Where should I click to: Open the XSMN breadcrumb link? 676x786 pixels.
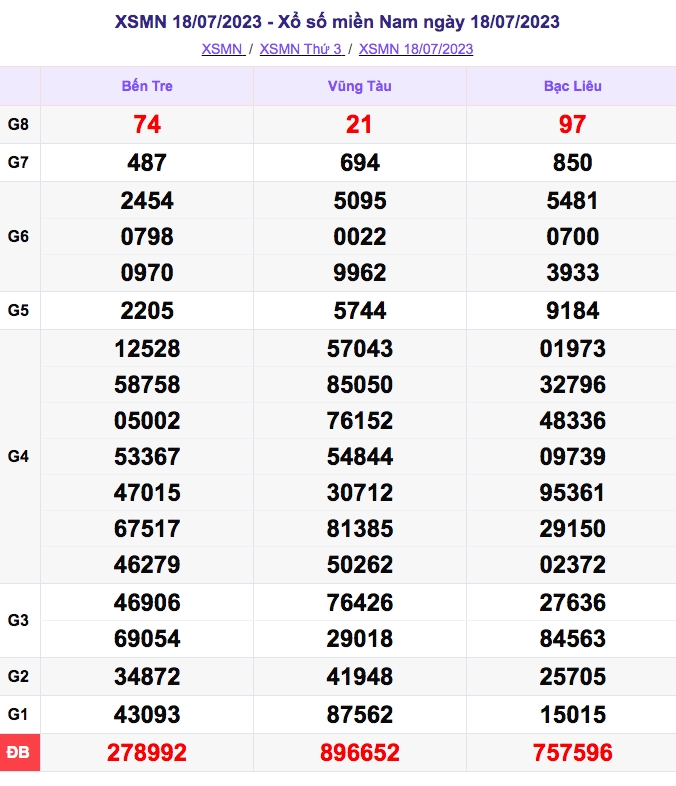pyautogui.click(x=223, y=49)
